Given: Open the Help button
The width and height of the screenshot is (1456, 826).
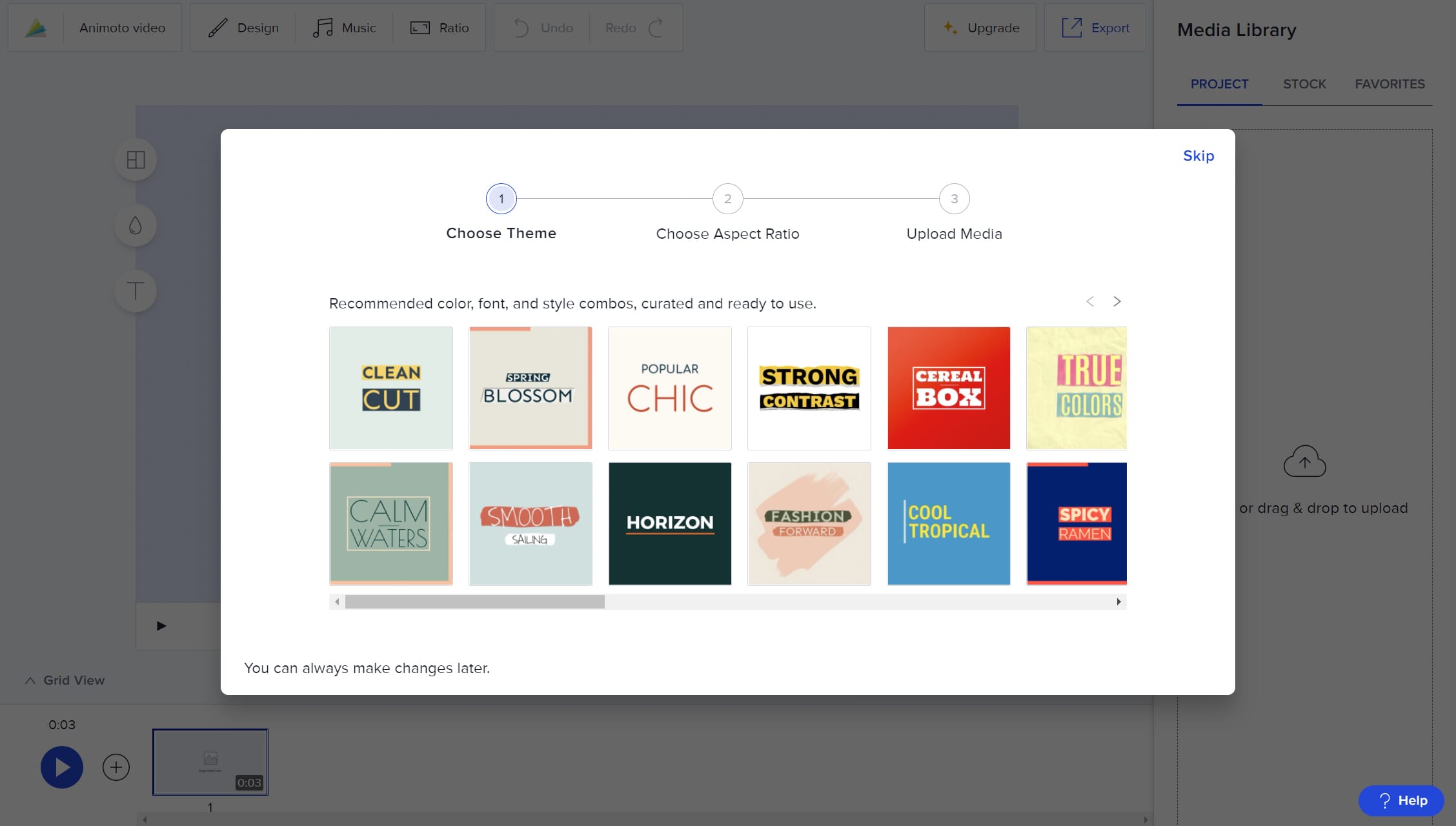Looking at the screenshot, I should click(x=1401, y=800).
